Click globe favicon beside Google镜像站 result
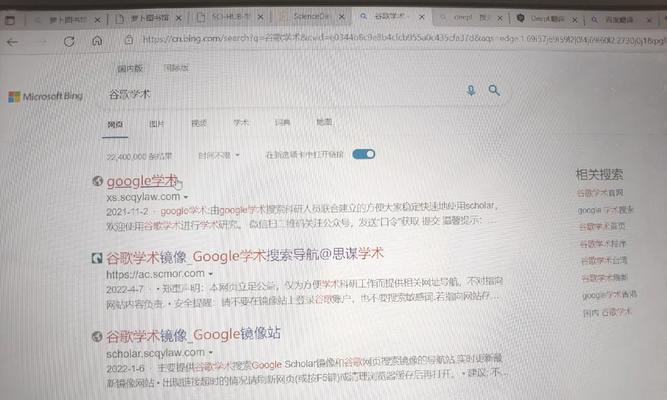The width and height of the screenshot is (667, 400). [97, 337]
